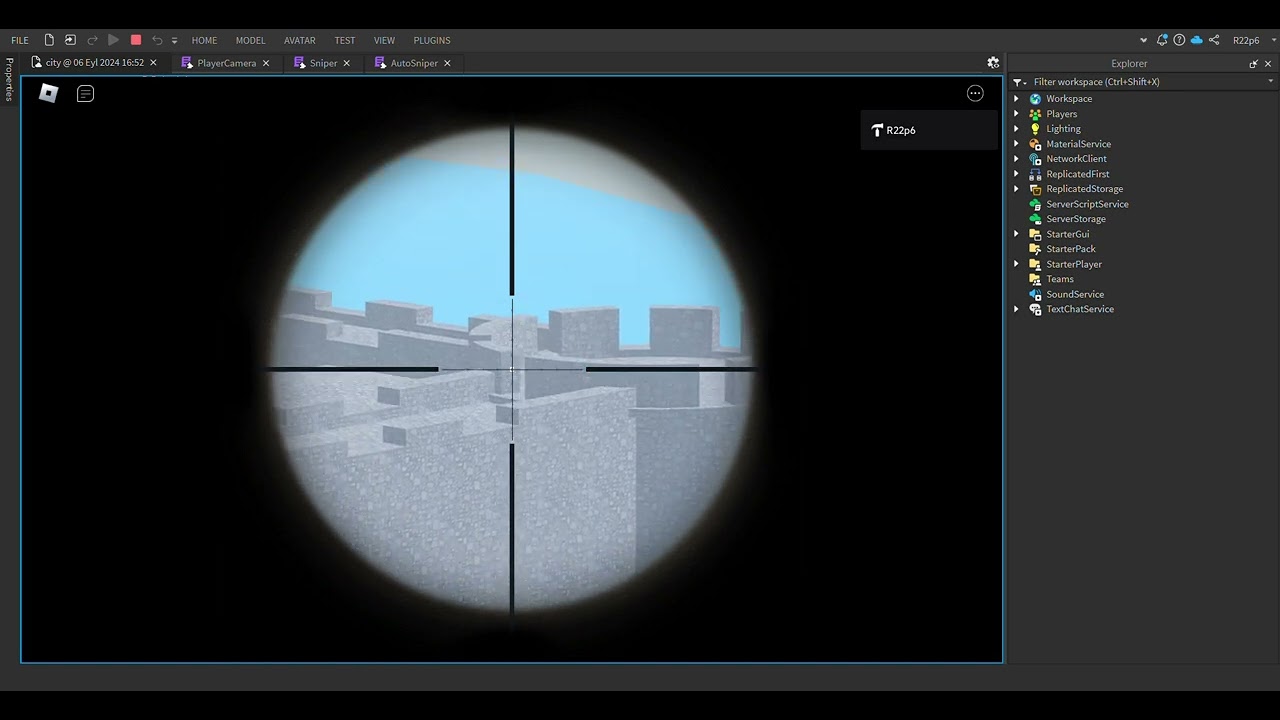
Task: Expand the Workspace tree node
Action: (x=1016, y=99)
